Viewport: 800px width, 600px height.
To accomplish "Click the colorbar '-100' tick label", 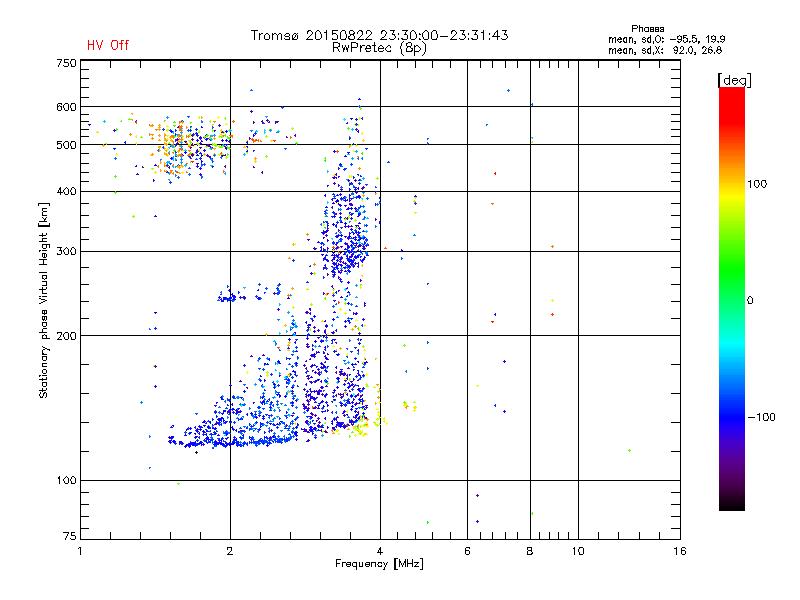I will click(762, 417).
